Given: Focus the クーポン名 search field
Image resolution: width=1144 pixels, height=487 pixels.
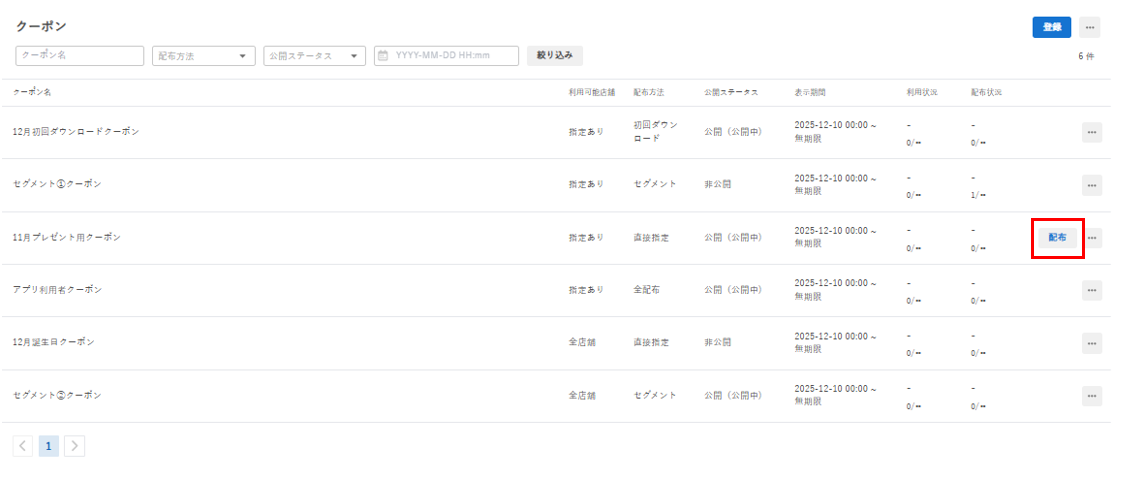Looking at the screenshot, I should (80, 55).
